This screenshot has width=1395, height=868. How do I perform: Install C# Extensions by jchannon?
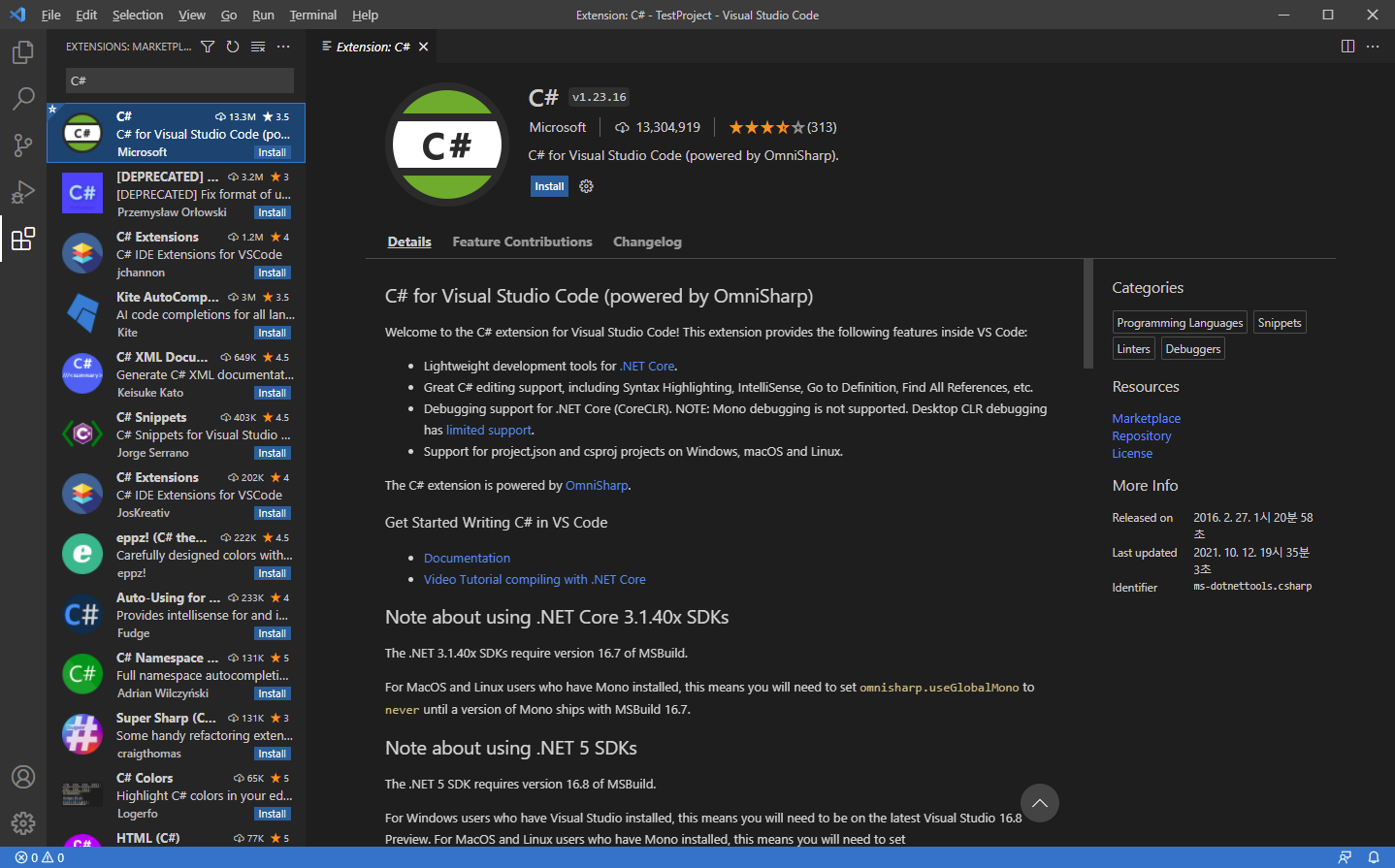click(272, 273)
